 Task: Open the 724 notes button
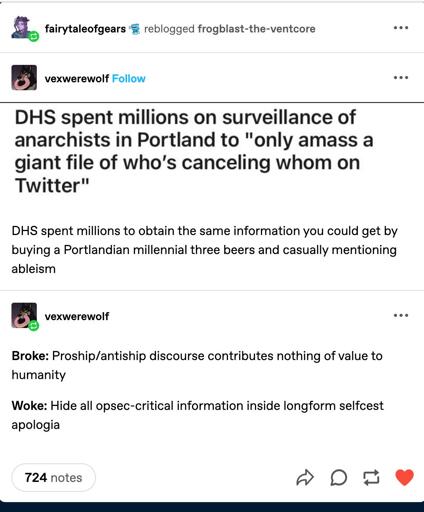pyautogui.click(x=53, y=478)
